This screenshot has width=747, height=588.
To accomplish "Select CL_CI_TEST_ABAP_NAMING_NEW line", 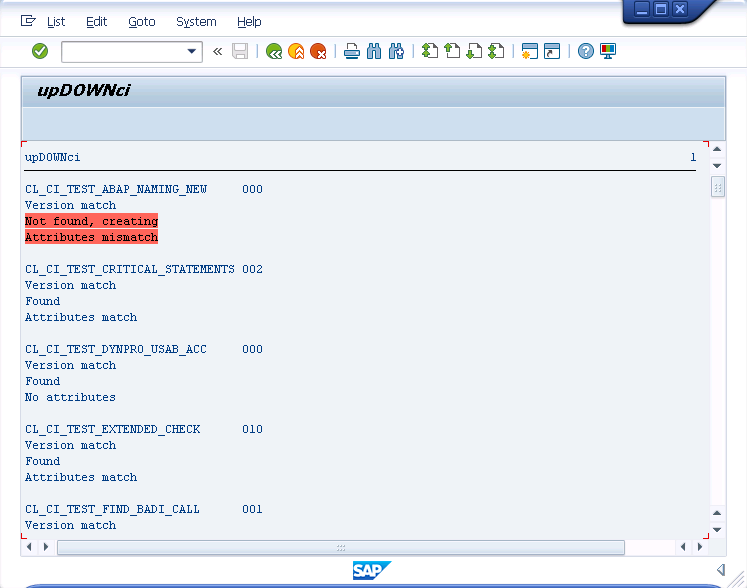I will (116, 189).
